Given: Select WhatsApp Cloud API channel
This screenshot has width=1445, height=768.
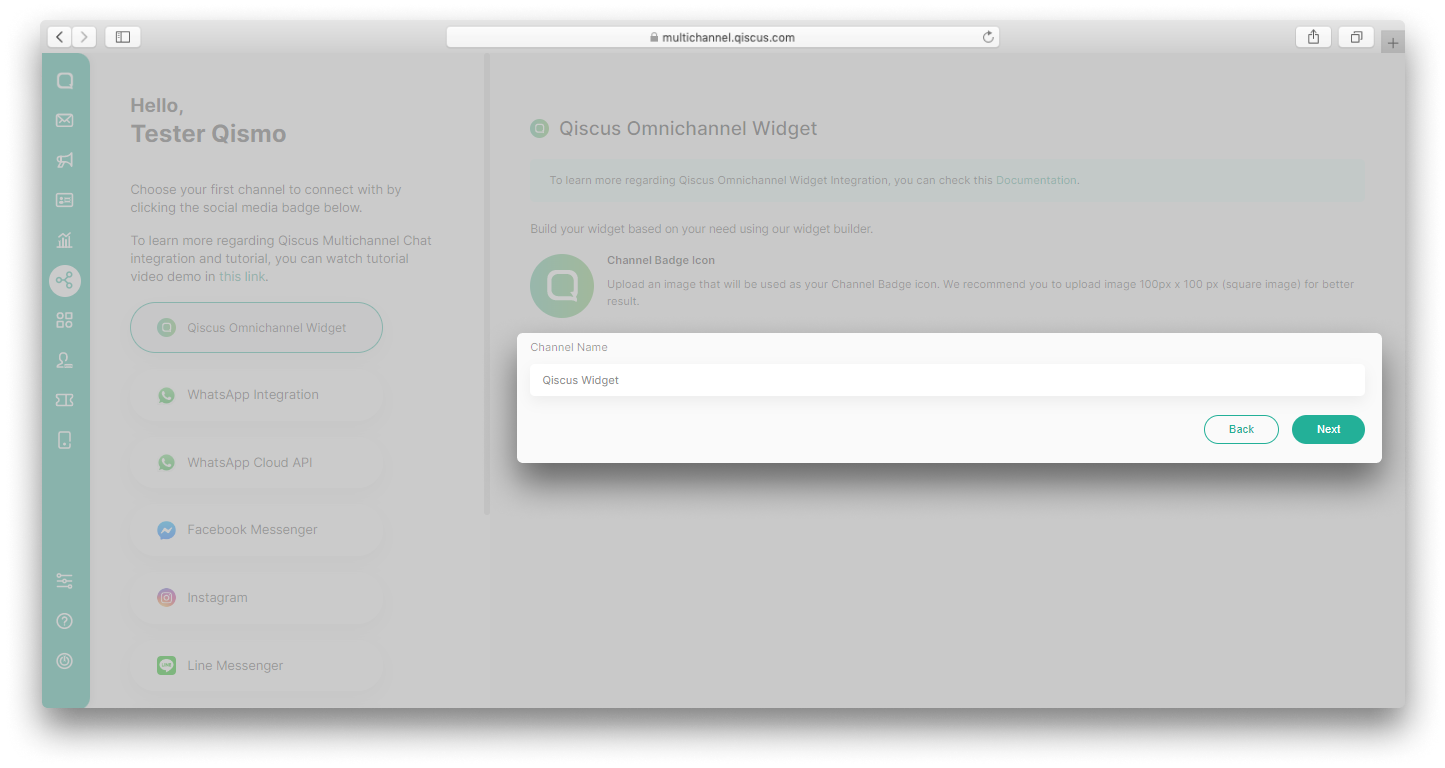Looking at the screenshot, I should pos(256,463).
